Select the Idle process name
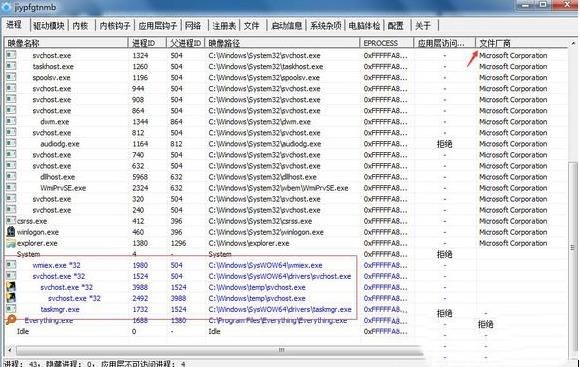580x367 pixels. (x=23, y=331)
